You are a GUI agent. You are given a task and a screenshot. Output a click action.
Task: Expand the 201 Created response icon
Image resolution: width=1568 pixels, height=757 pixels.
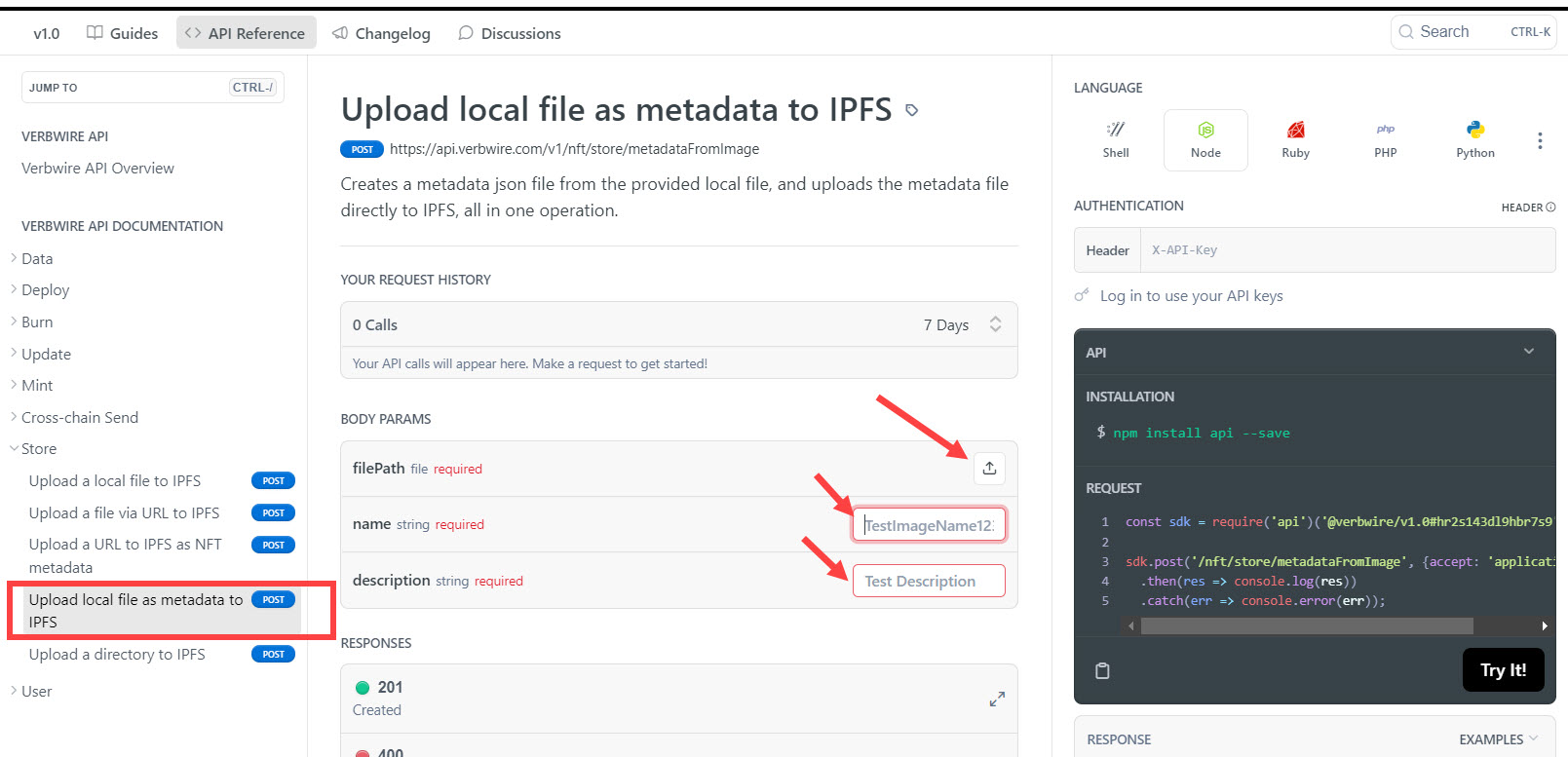click(997, 699)
